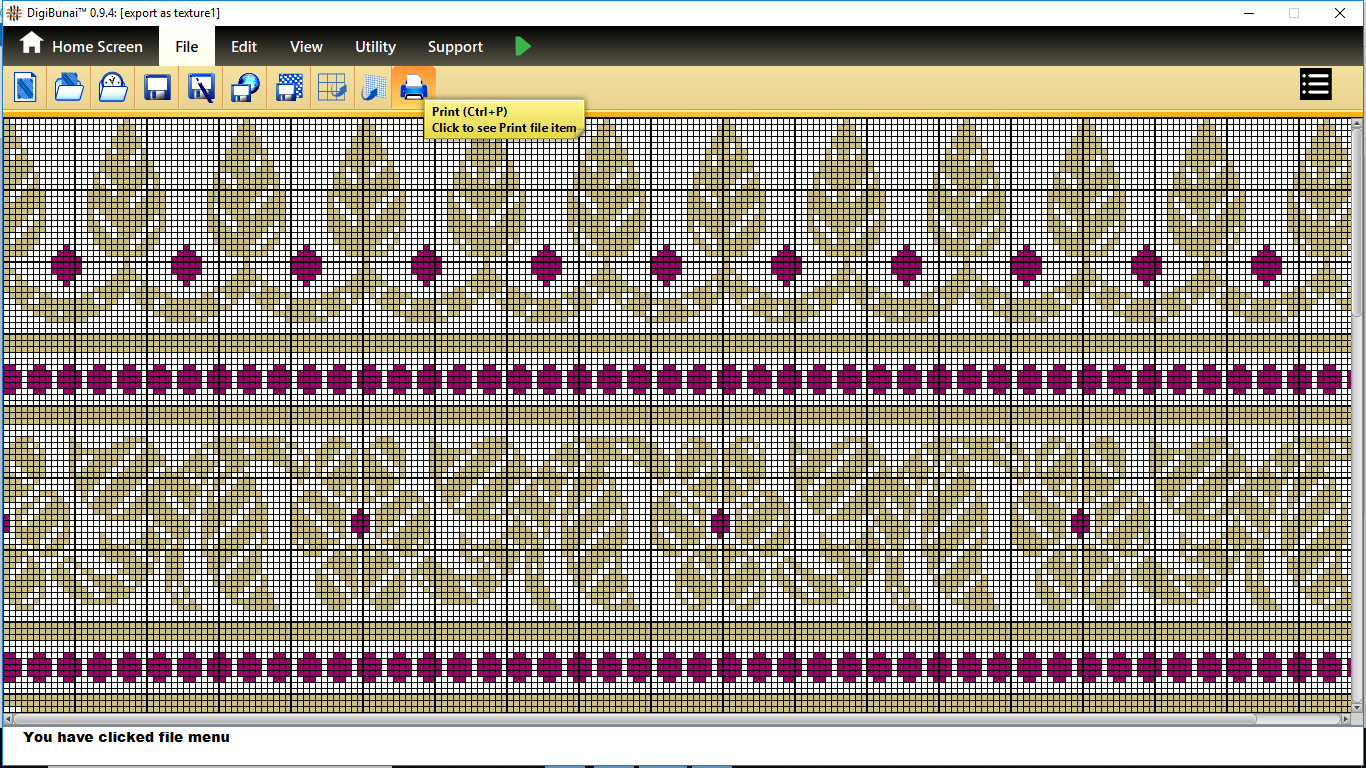Open the View menu

306,47
